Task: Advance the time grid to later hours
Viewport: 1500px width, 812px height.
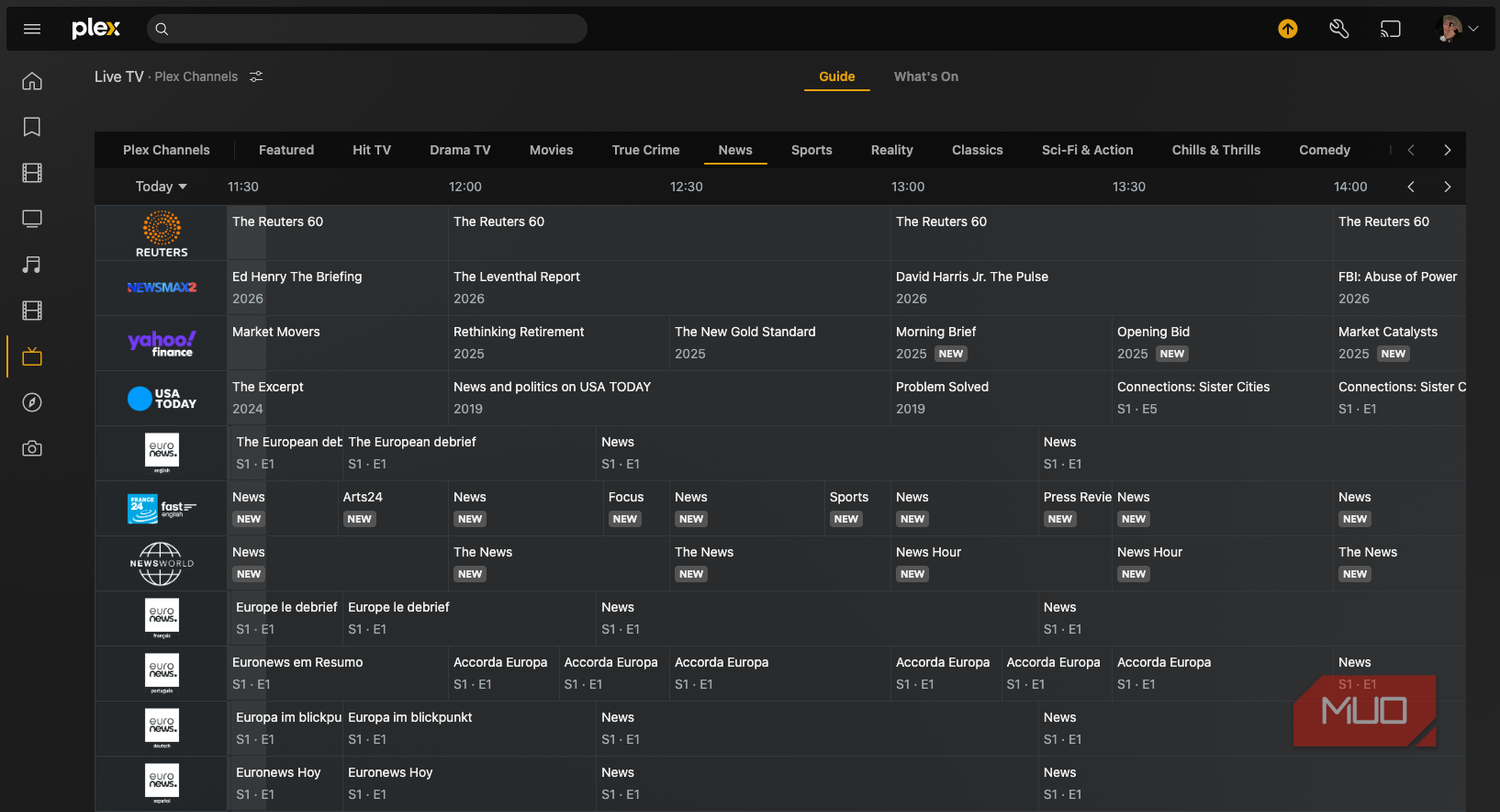Action: (1447, 187)
